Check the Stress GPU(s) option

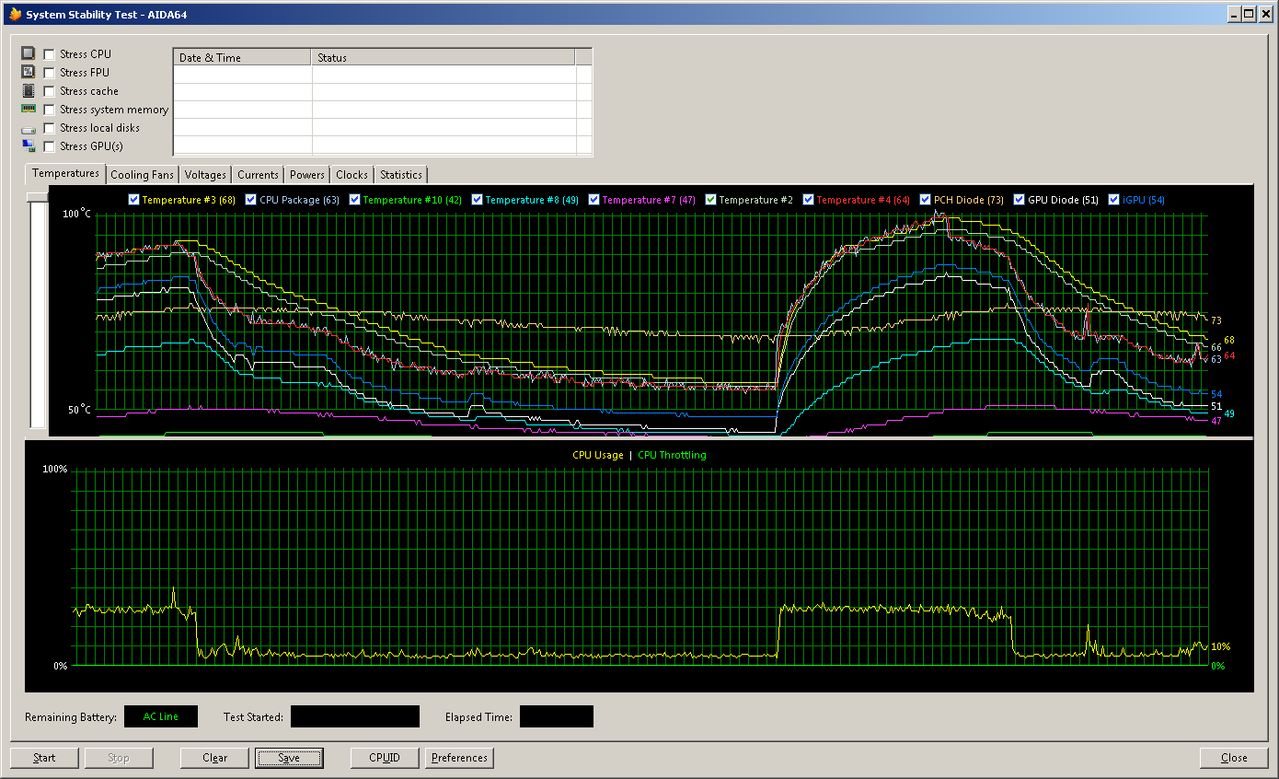[x=49, y=147]
